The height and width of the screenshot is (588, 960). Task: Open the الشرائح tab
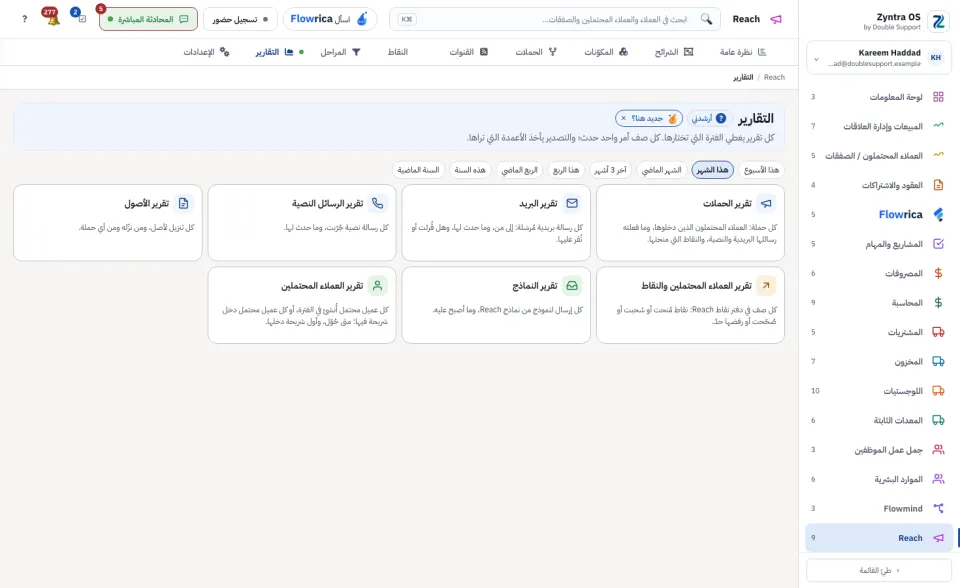coord(673,52)
